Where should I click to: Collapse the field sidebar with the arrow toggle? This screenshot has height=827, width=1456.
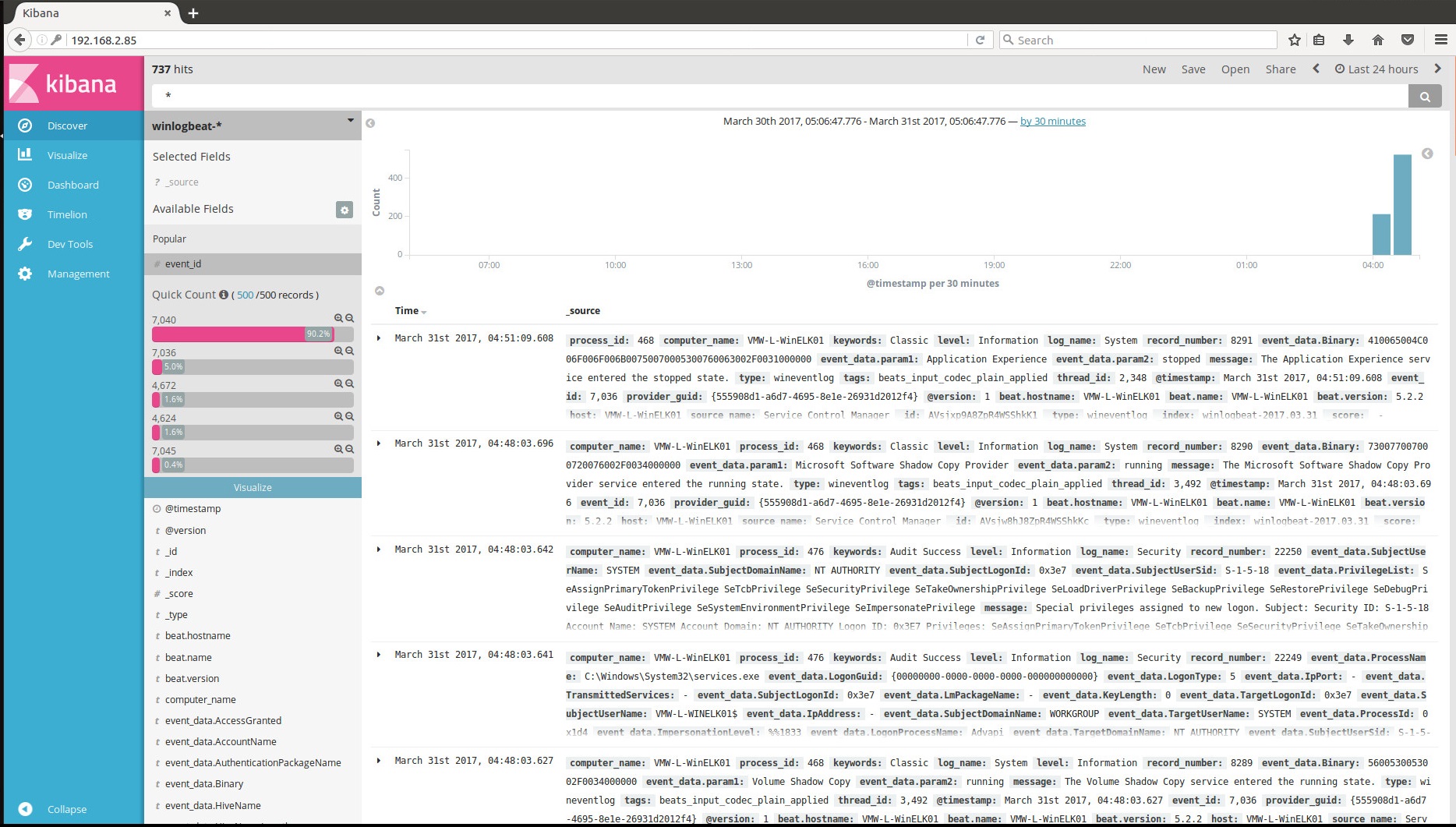pyautogui.click(x=370, y=123)
